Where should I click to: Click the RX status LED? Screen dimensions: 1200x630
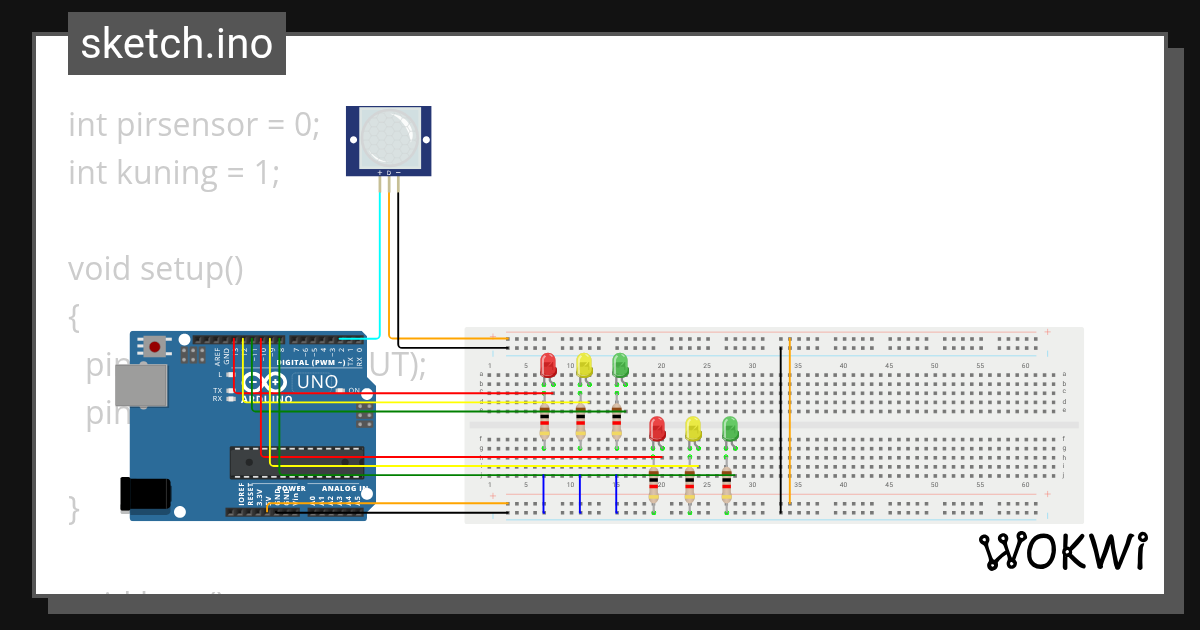[231, 398]
